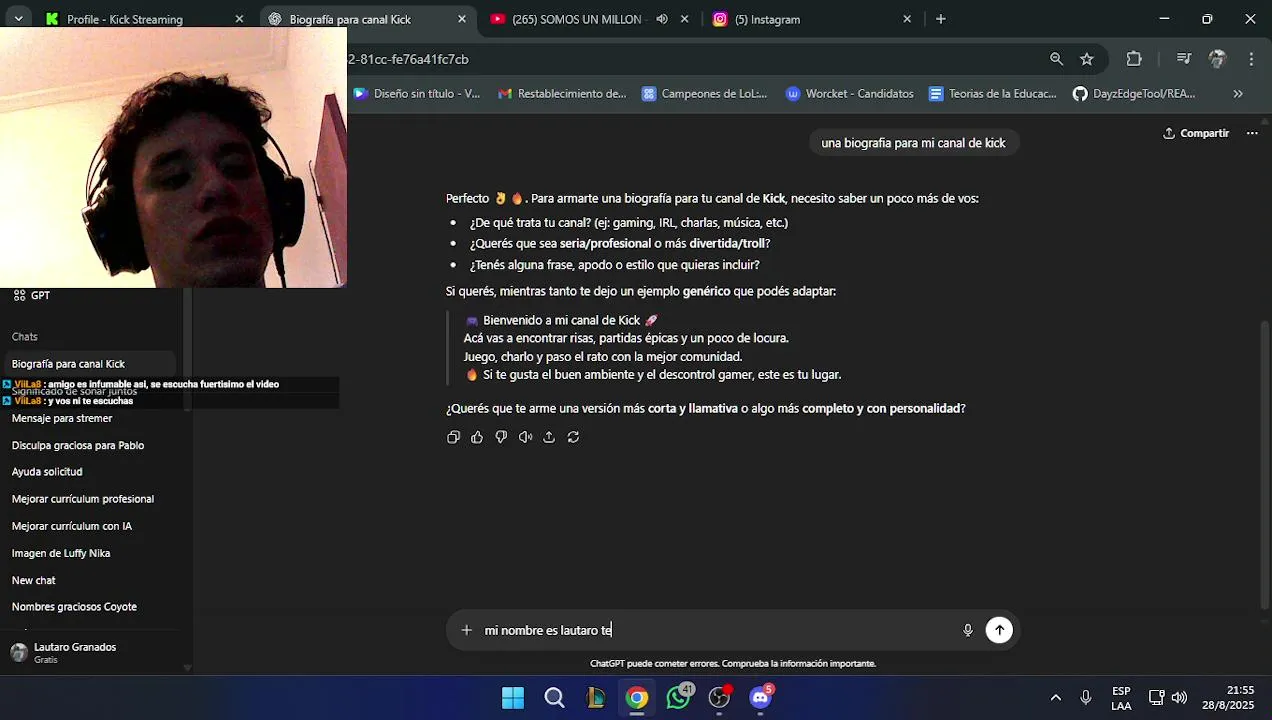Click thumbs down on the response

tap(501, 437)
